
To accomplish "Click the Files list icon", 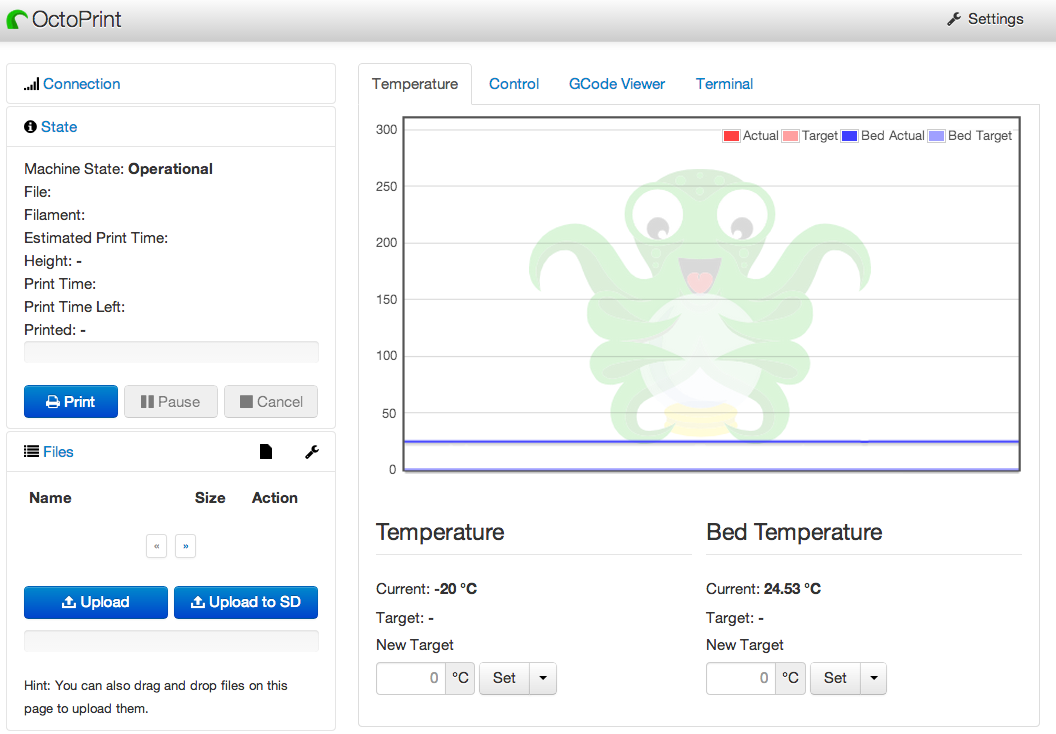I will point(31,452).
